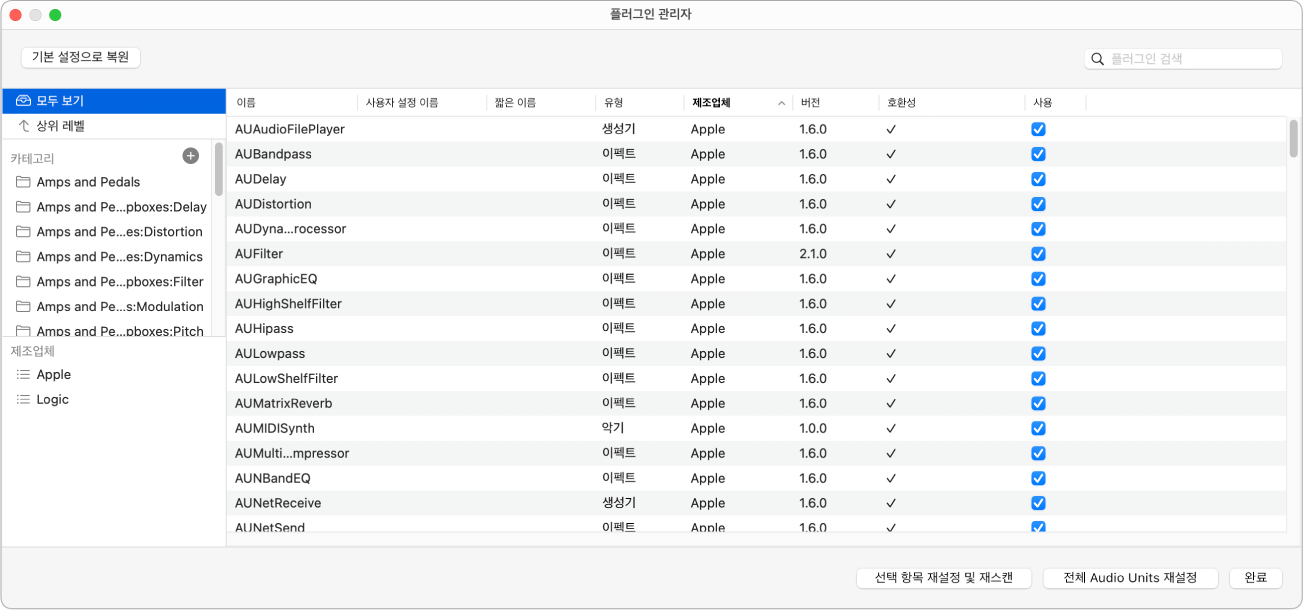
Task: Select the AUDyna...rocessor row name
Action: click(290, 229)
